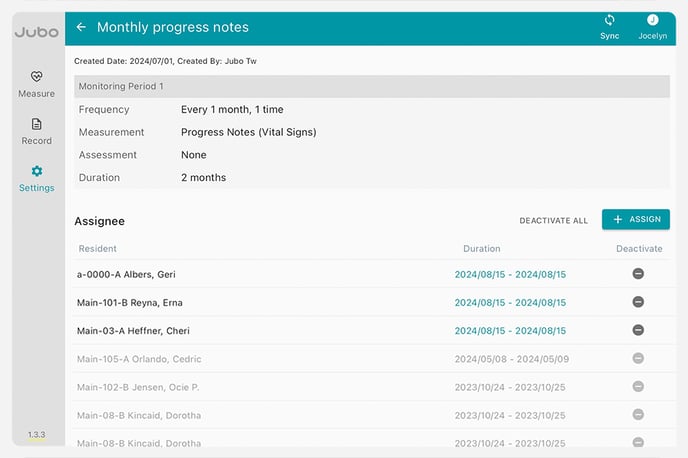Select resident Main-03-A Heffner, Cheri
The height and width of the screenshot is (458, 688).
pyautogui.click(x=133, y=331)
